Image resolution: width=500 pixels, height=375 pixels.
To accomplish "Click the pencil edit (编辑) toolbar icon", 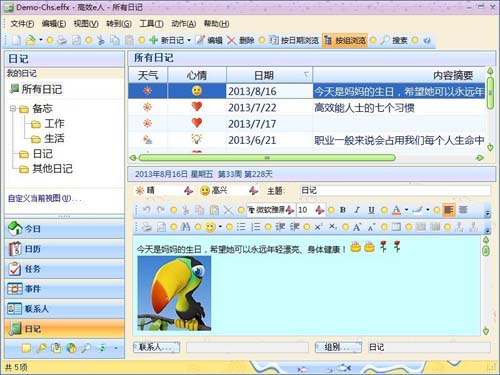I will (x=200, y=40).
